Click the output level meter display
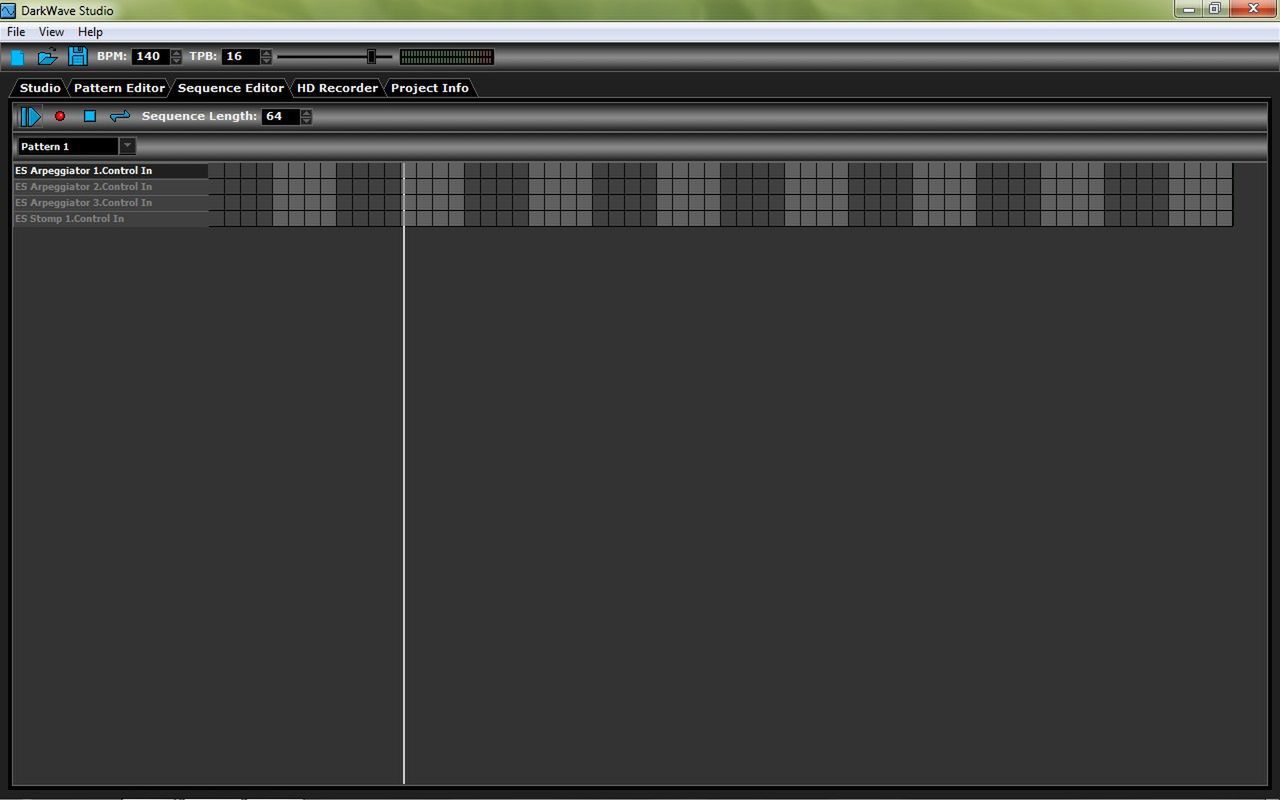The image size is (1280, 800). (x=447, y=57)
